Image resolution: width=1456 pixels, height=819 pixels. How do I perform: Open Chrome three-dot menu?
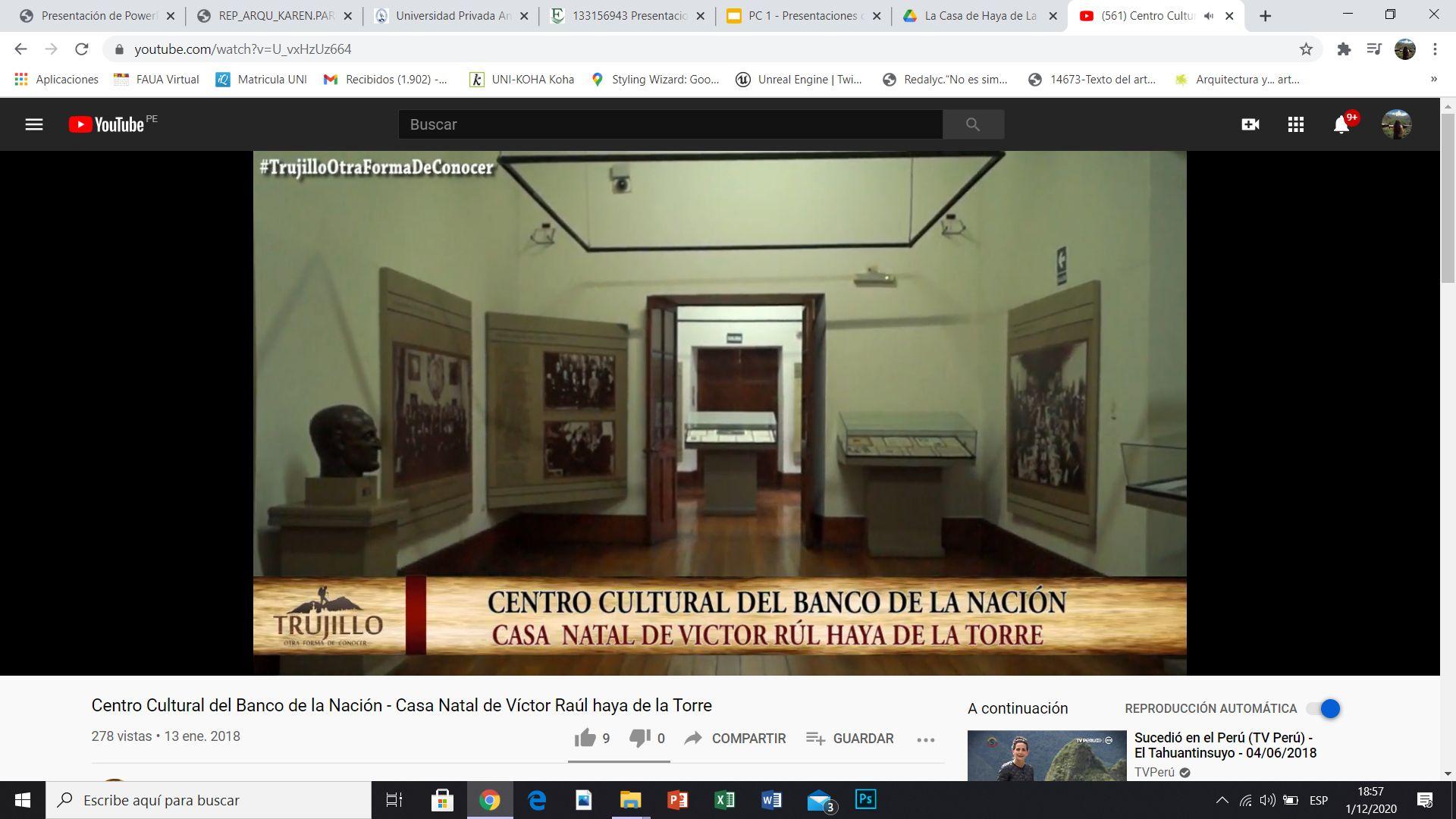pos(1435,49)
